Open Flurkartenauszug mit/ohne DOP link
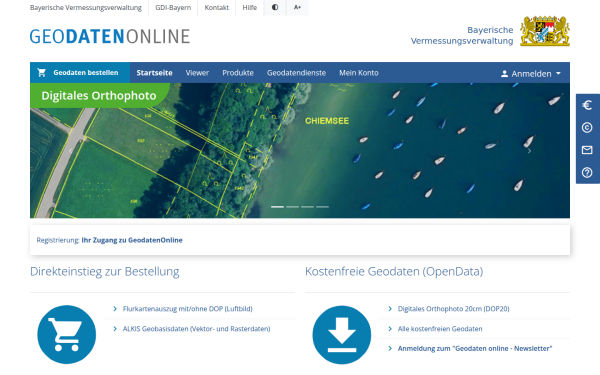 coord(188,308)
